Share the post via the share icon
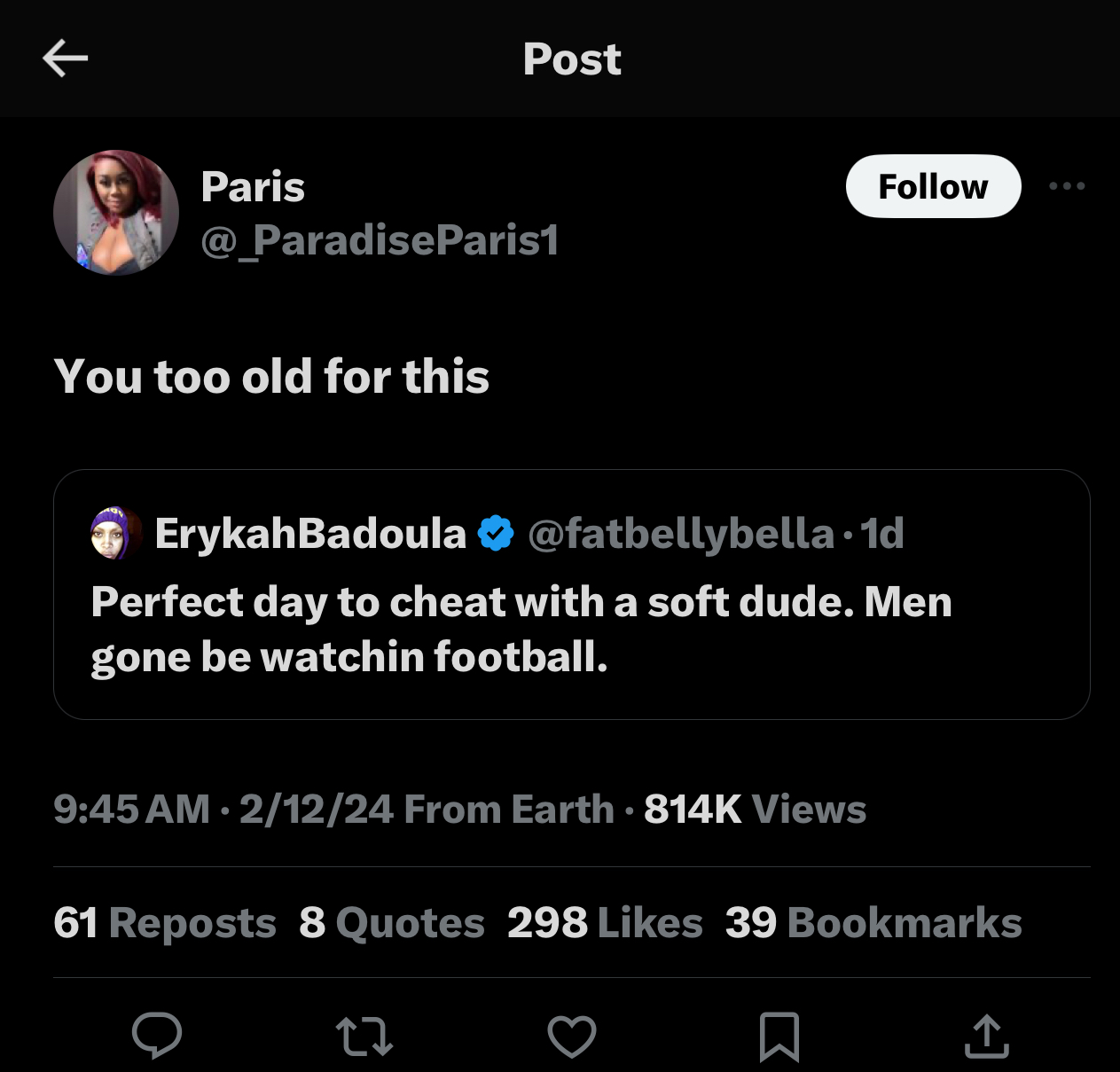The width and height of the screenshot is (1120, 1072). pos(986,1035)
